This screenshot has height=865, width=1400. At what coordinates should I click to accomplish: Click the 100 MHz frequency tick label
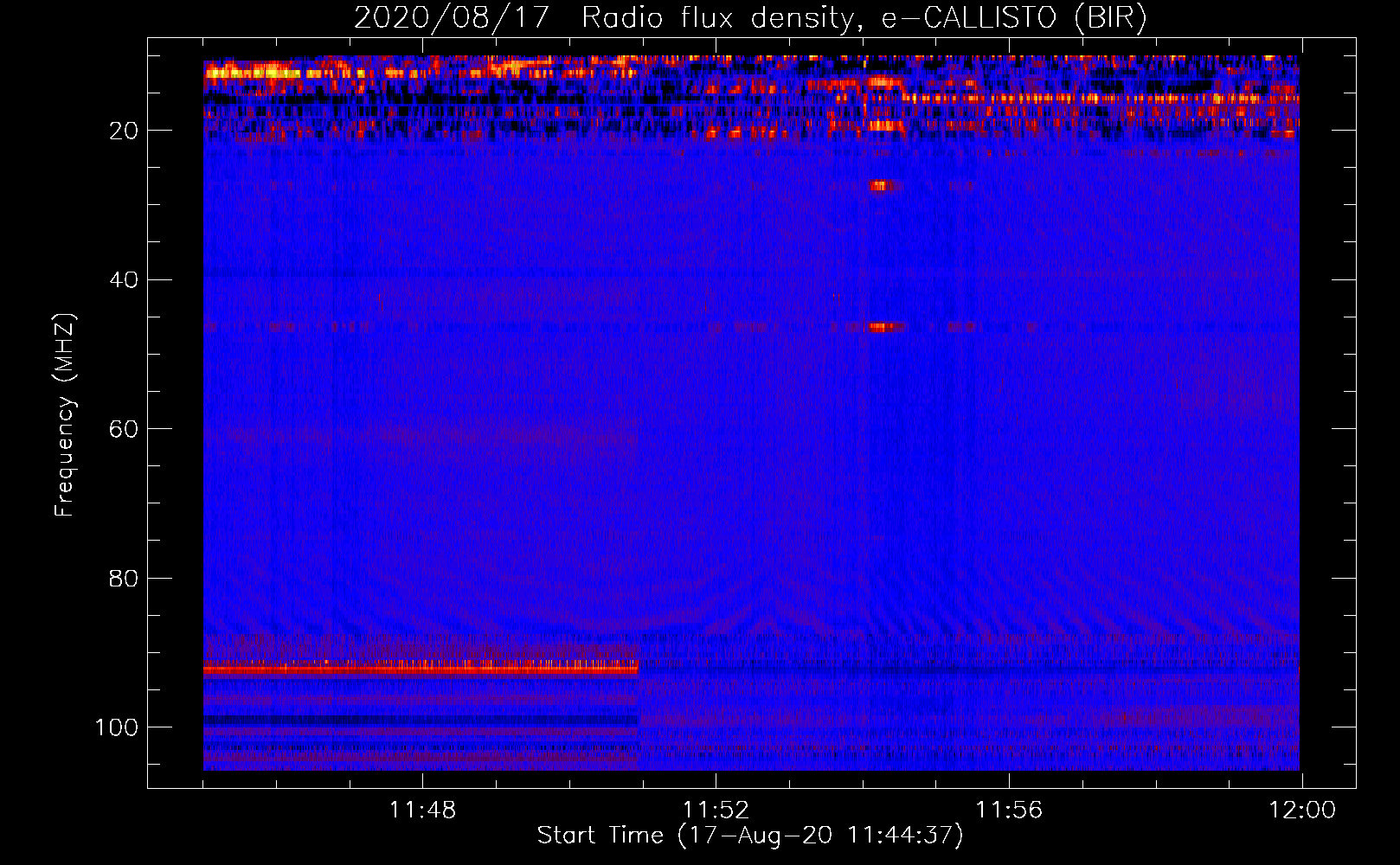[x=117, y=727]
